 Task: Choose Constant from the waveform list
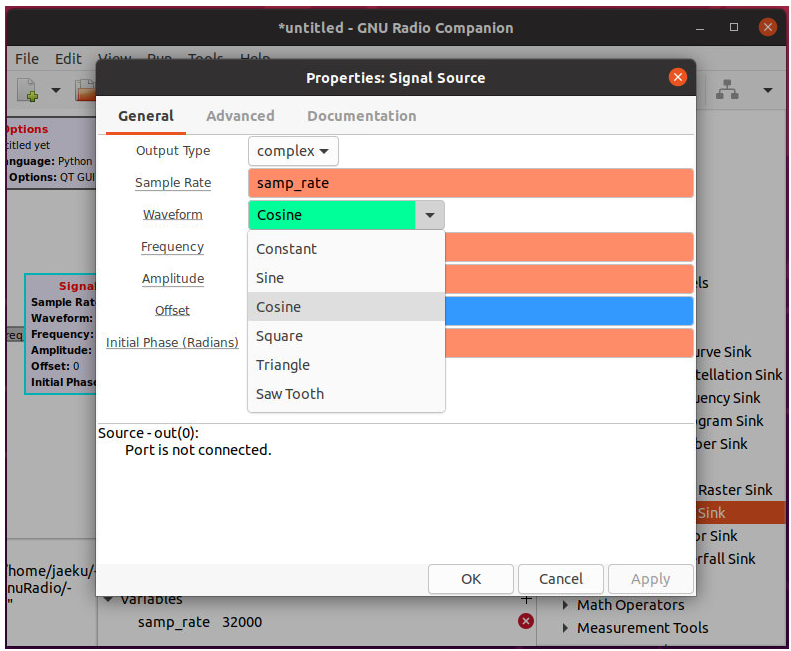coord(346,249)
